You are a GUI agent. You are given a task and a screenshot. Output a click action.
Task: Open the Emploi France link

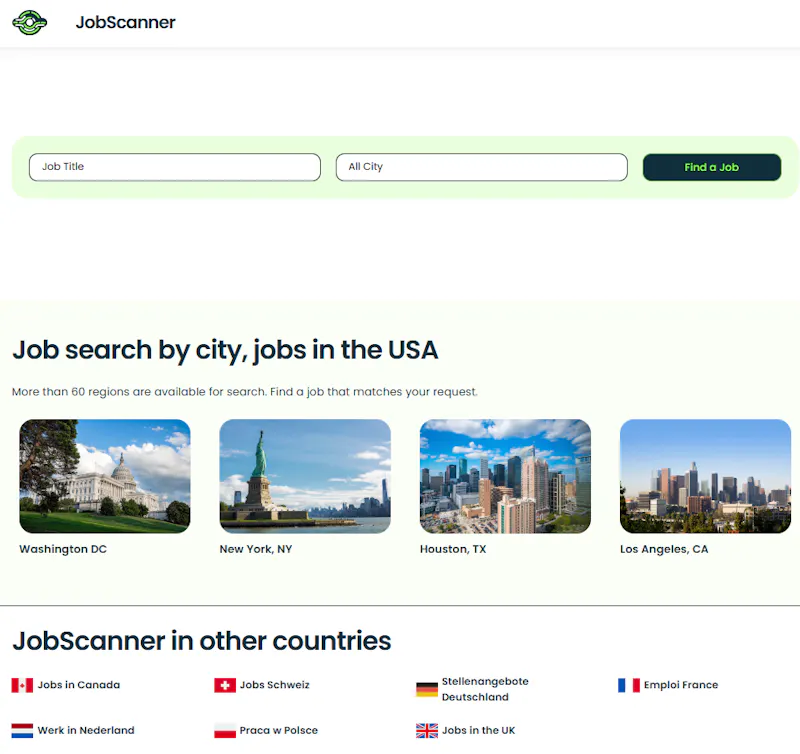[681, 685]
